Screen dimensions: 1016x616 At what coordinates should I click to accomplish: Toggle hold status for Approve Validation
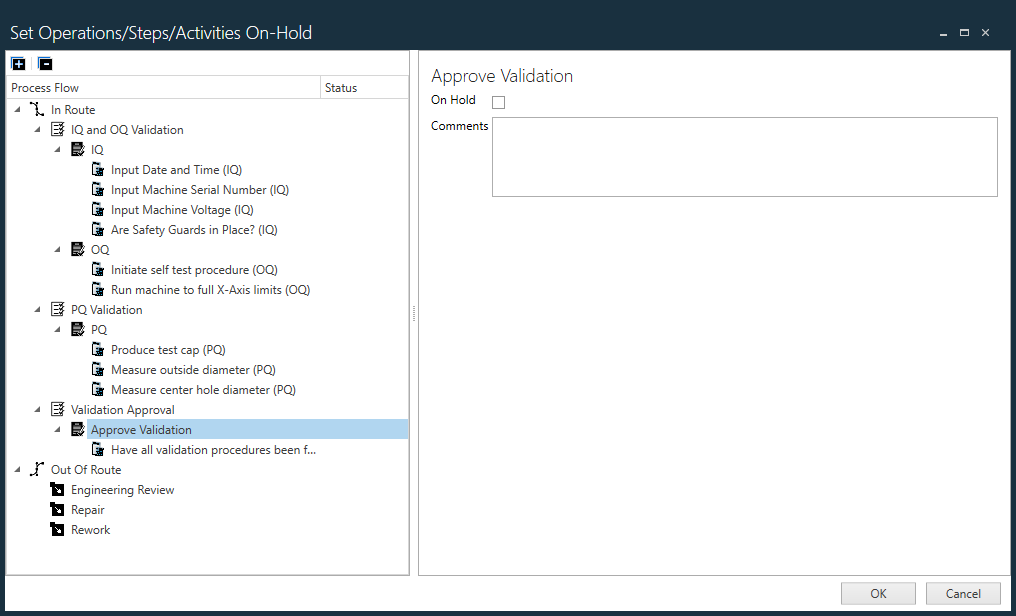[498, 101]
